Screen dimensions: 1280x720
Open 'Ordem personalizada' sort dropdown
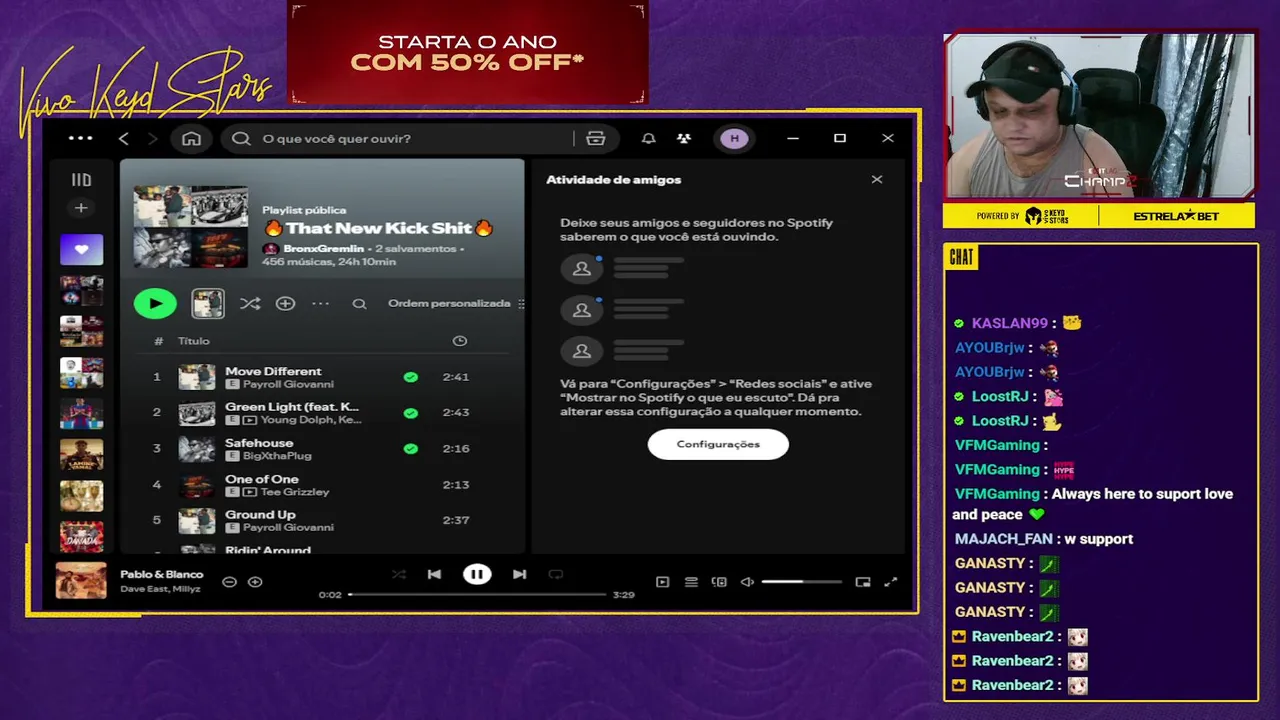455,303
